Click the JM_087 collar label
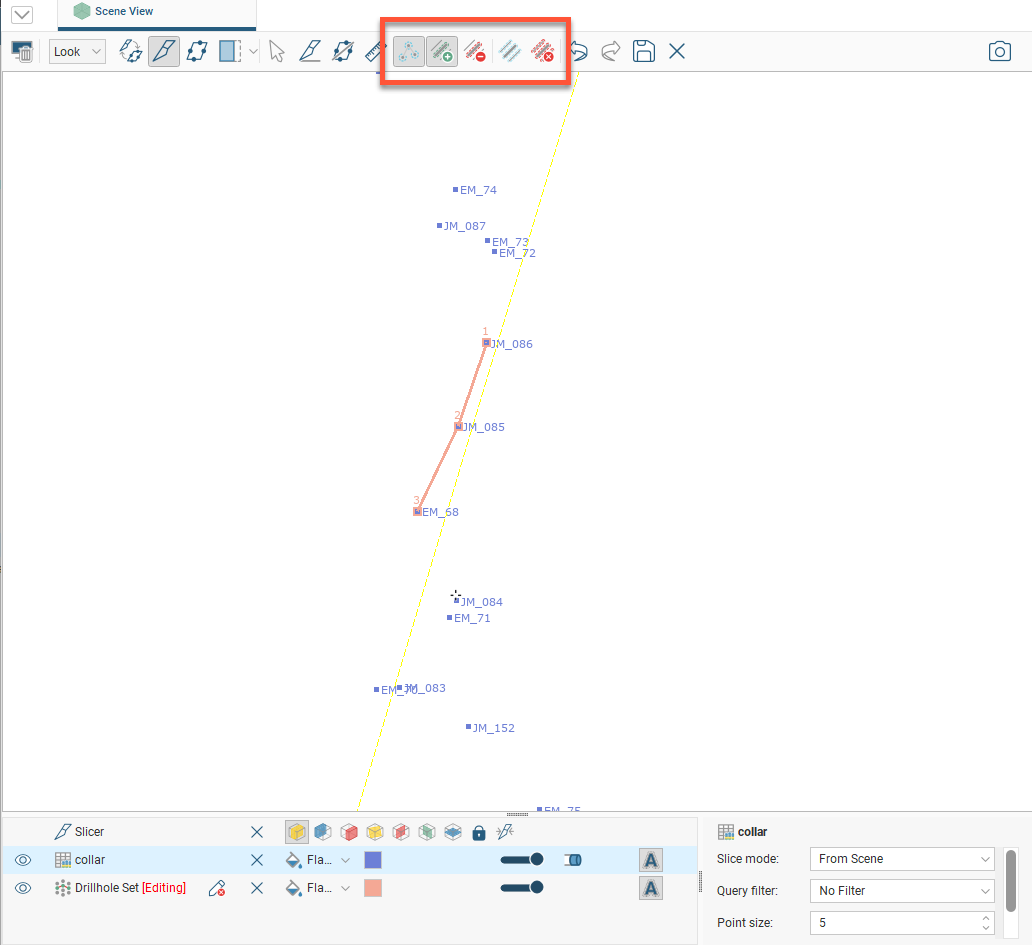The height and width of the screenshot is (945, 1032). (x=465, y=226)
